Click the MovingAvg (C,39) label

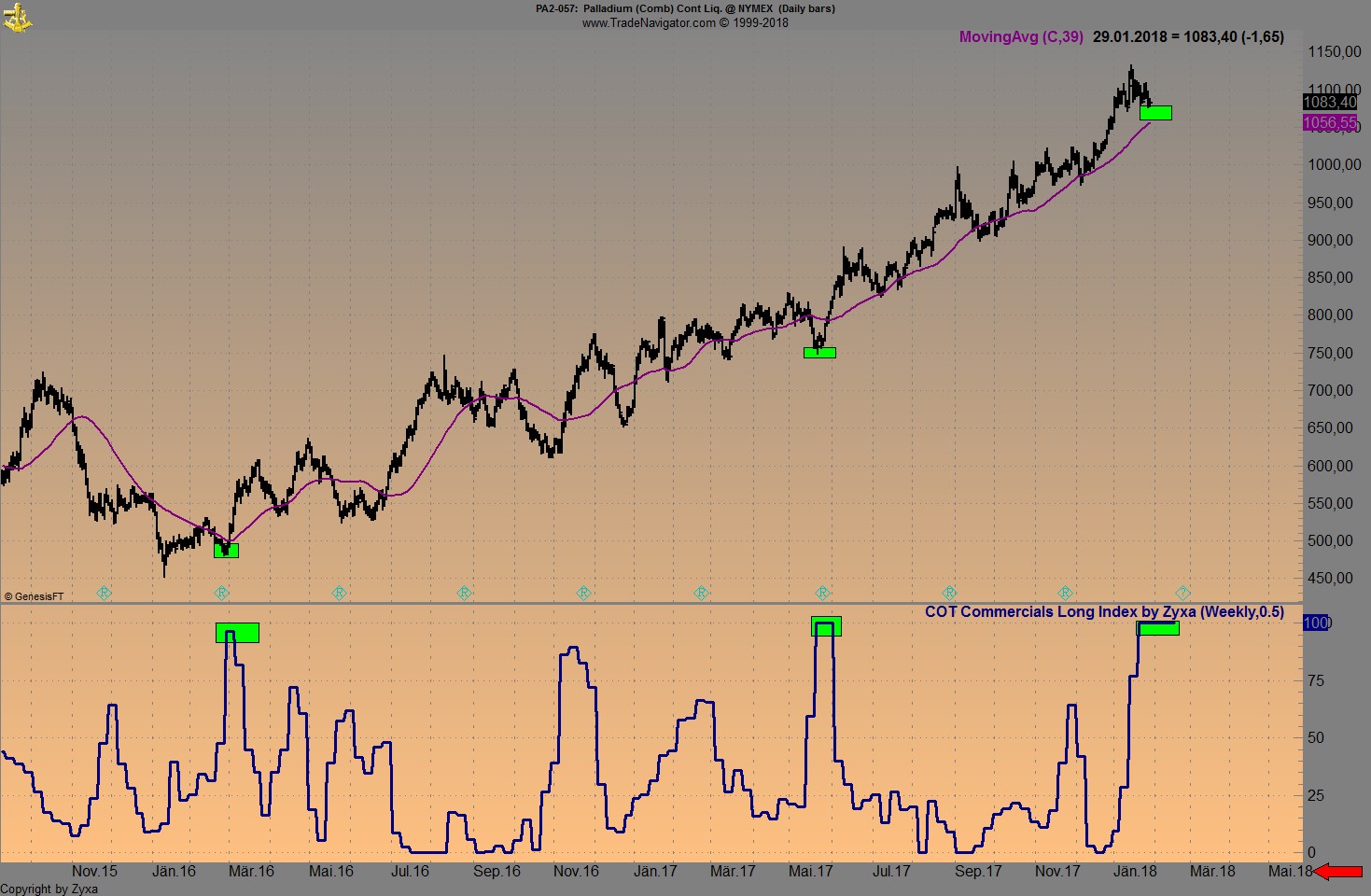point(1021,37)
